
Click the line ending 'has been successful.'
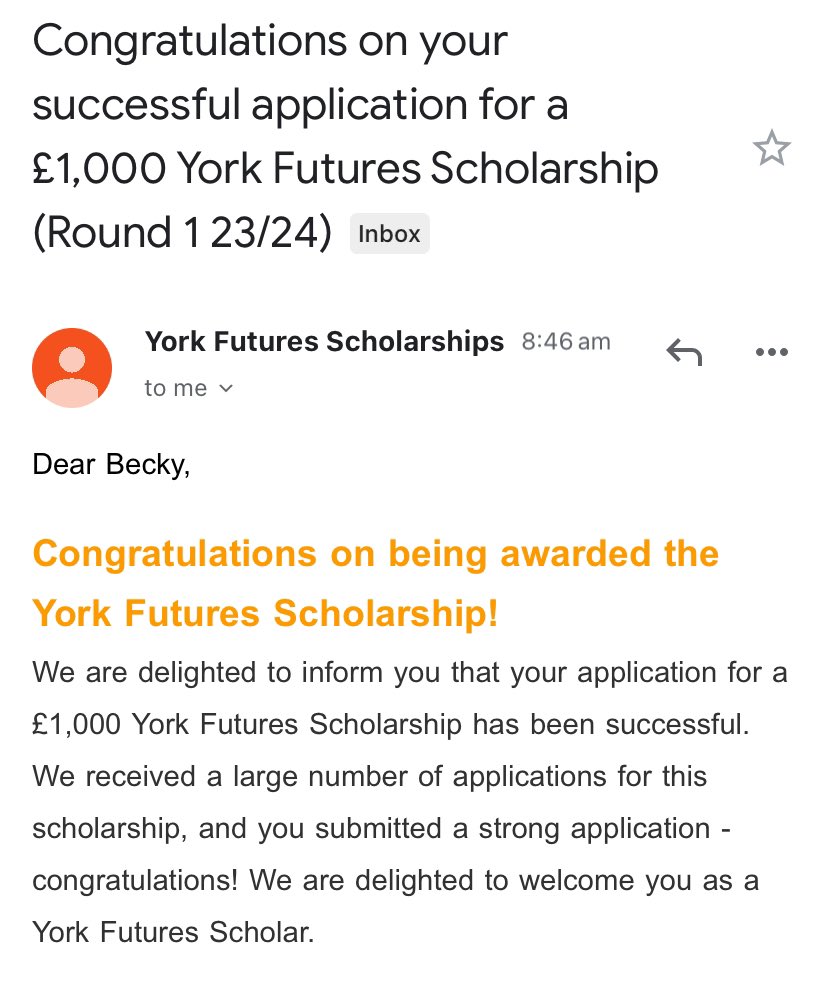click(391, 724)
